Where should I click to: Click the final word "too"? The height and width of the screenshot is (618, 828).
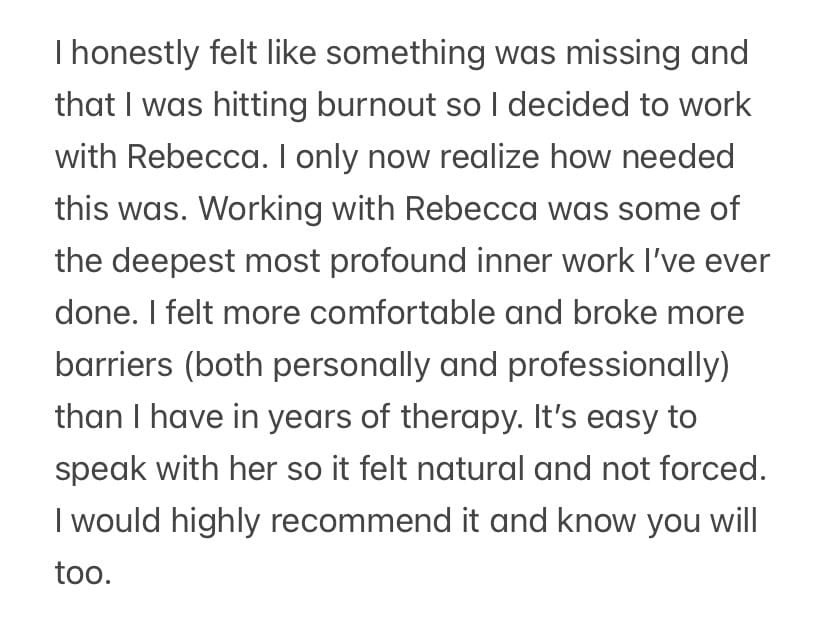click(80, 573)
